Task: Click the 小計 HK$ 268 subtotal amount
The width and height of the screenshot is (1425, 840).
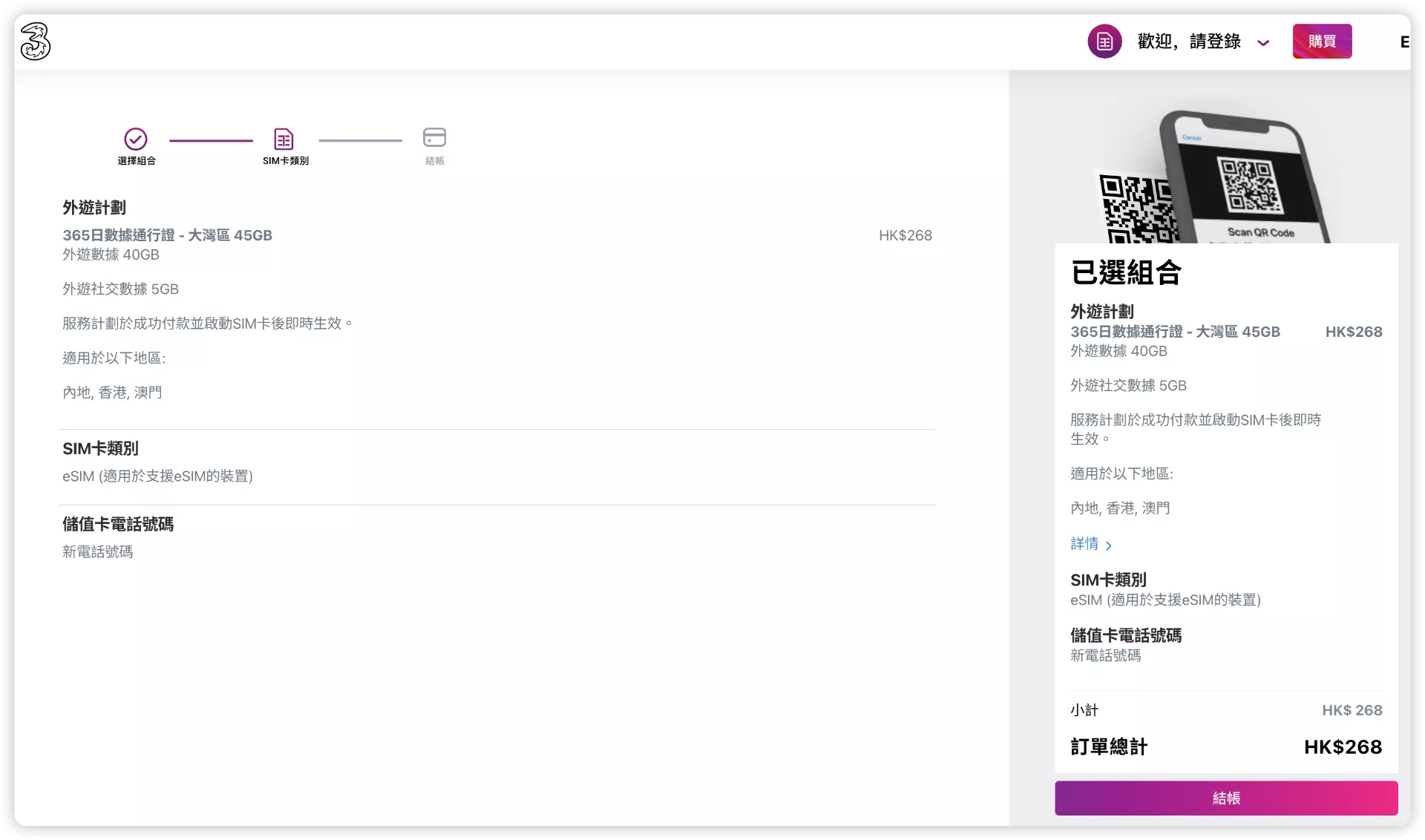Action: click(x=1352, y=710)
